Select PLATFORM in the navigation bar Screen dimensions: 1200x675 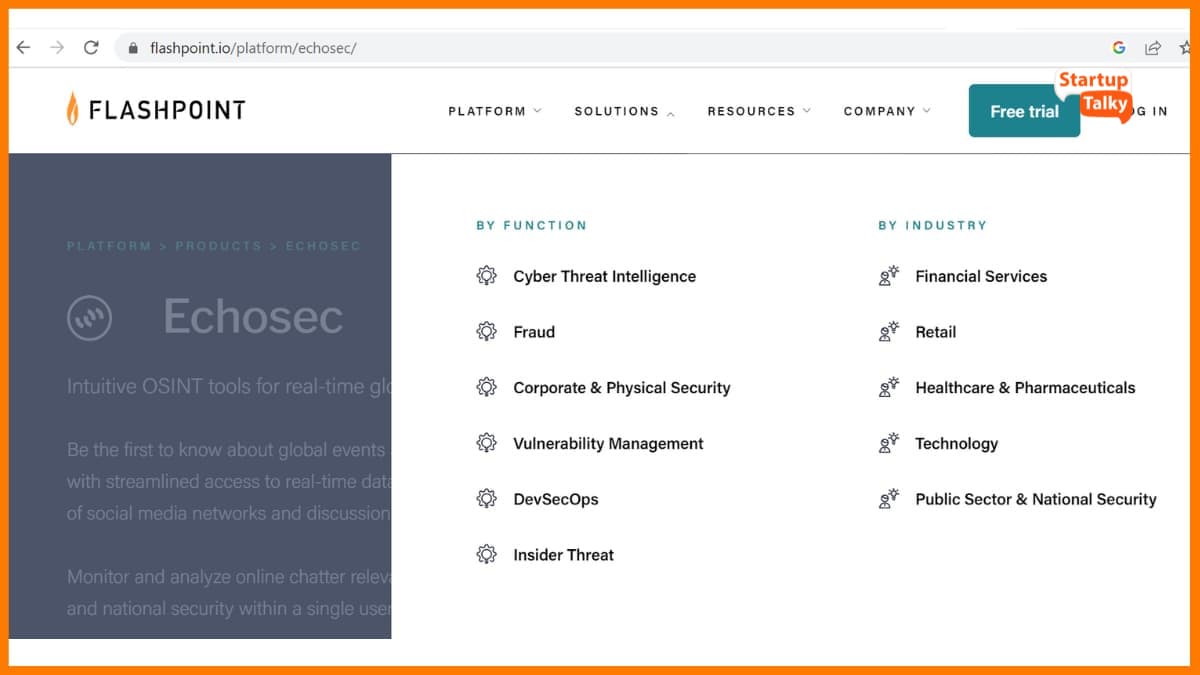point(486,111)
